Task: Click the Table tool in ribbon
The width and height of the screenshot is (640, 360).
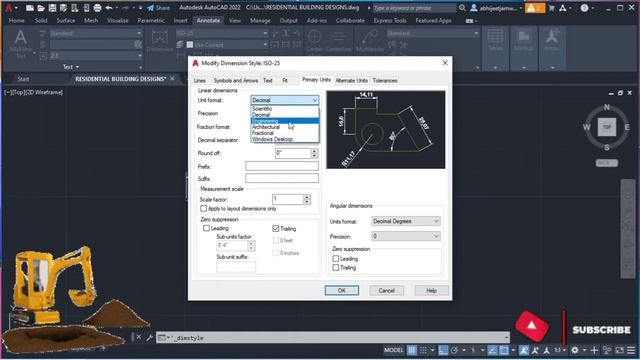Action: tap(495, 41)
